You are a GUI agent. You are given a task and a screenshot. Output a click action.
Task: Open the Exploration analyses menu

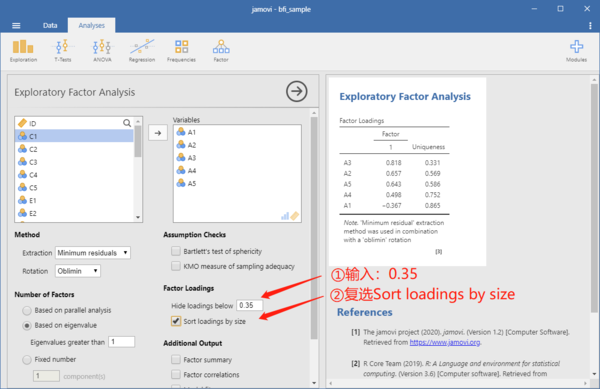[x=23, y=50]
